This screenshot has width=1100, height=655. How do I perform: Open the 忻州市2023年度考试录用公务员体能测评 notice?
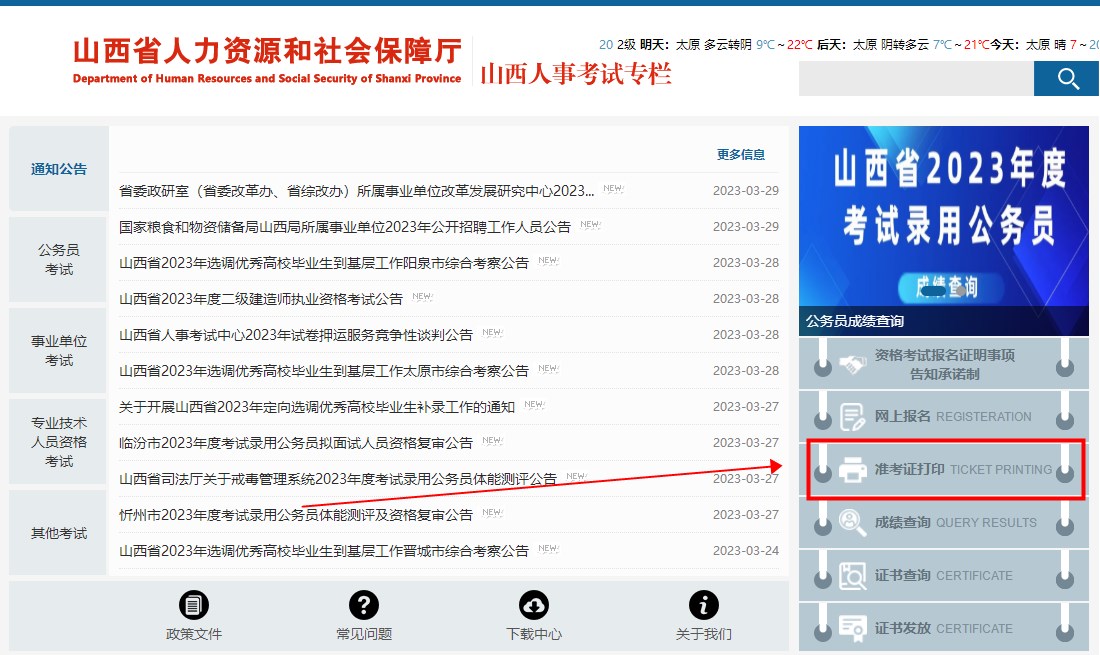pyautogui.click(x=293, y=515)
